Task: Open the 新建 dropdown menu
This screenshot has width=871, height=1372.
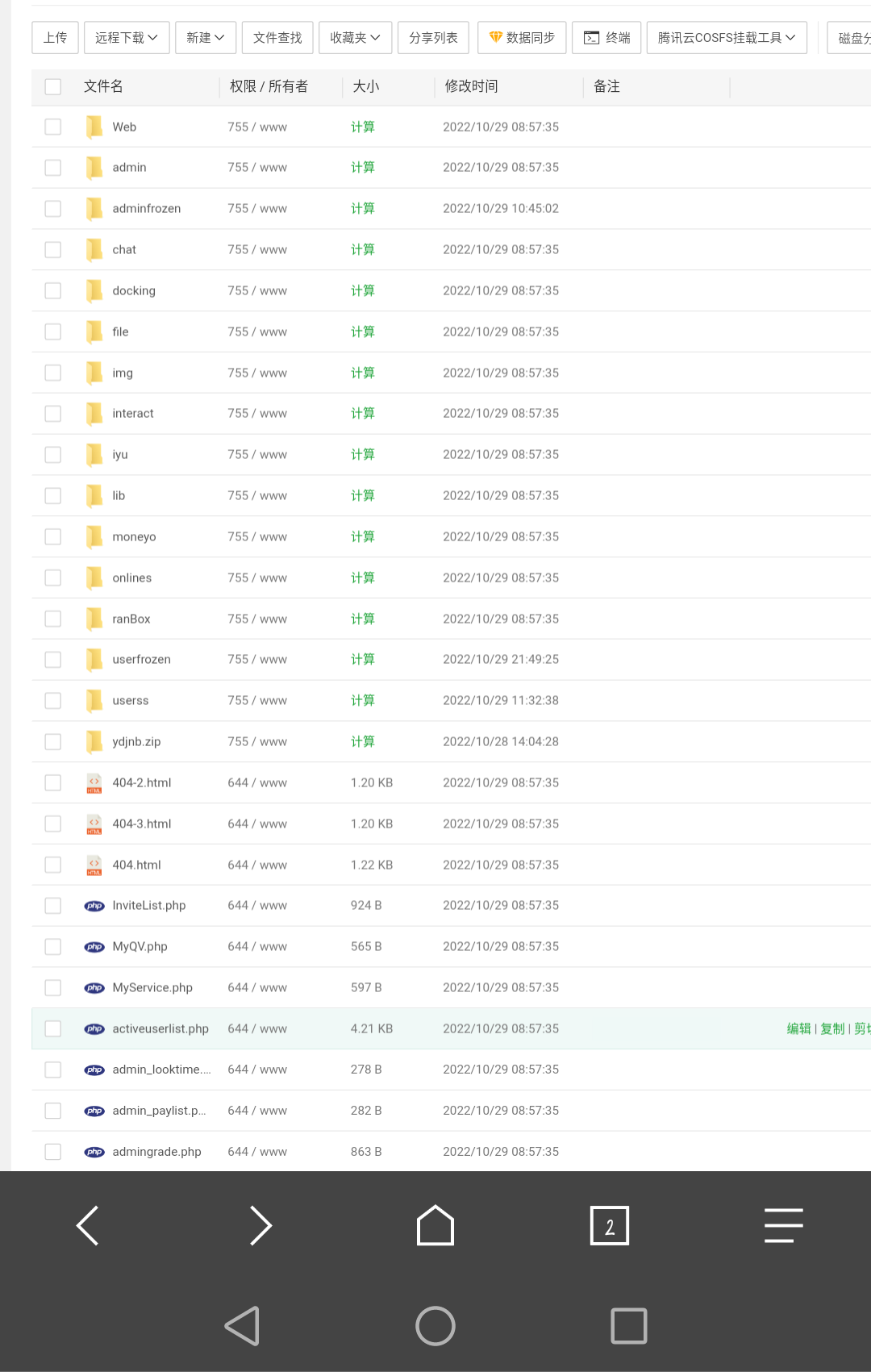Action: (205, 38)
